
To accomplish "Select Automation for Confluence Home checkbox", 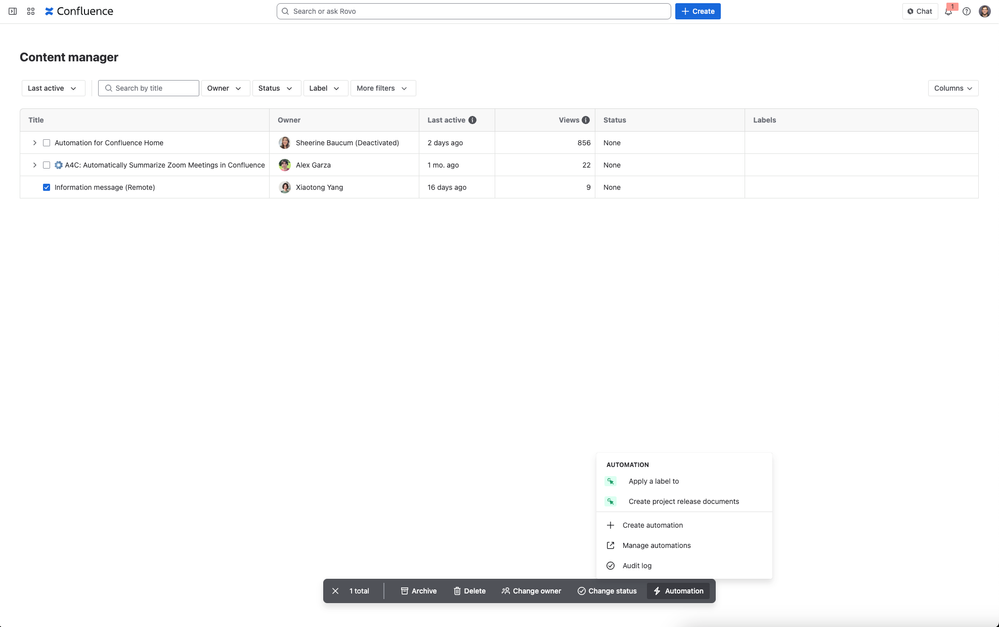I will pos(47,143).
